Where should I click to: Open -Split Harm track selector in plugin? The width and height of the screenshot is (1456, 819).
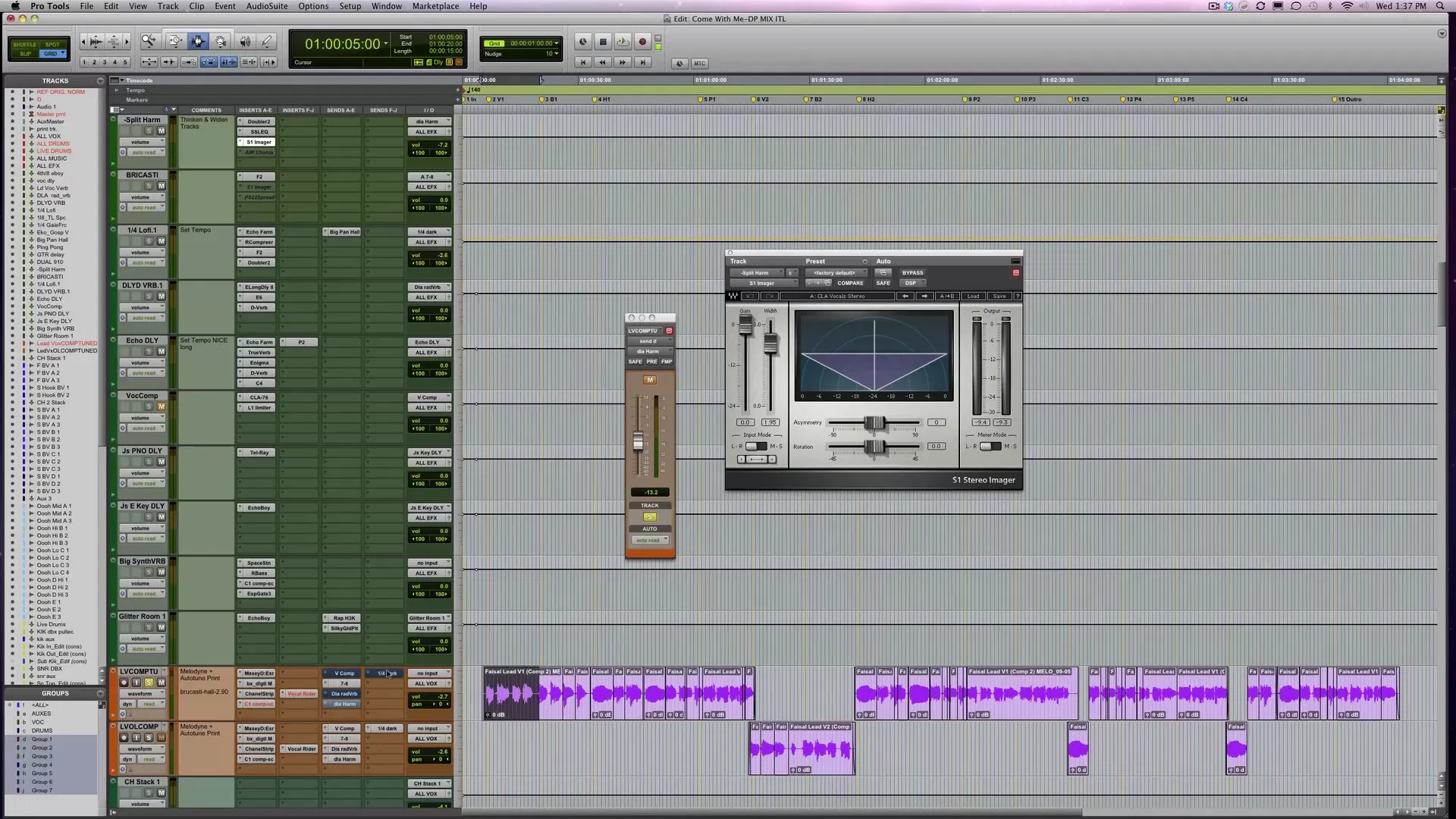click(x=757, y=273)
